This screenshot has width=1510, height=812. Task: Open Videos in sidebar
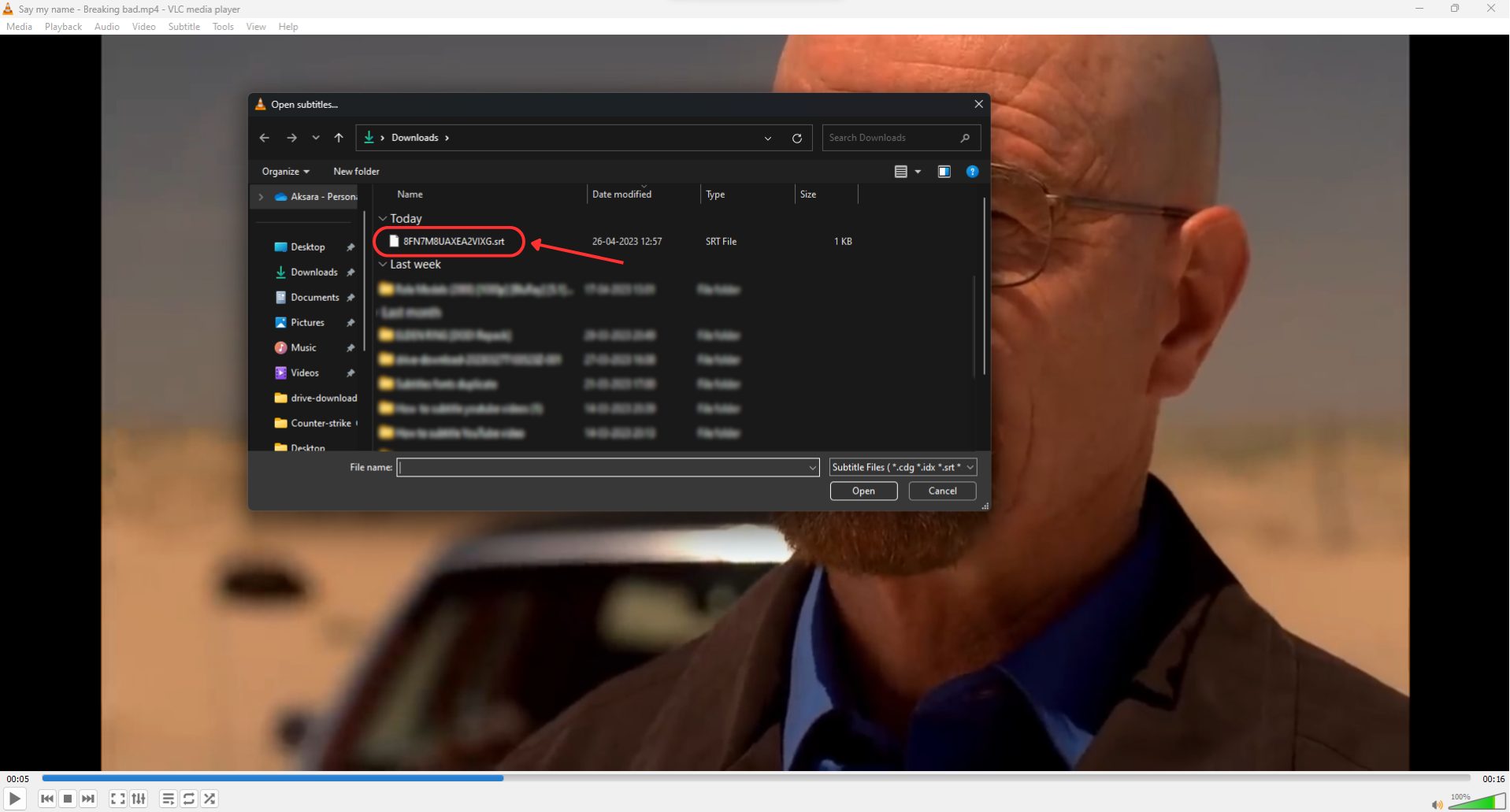coord(305,373)
